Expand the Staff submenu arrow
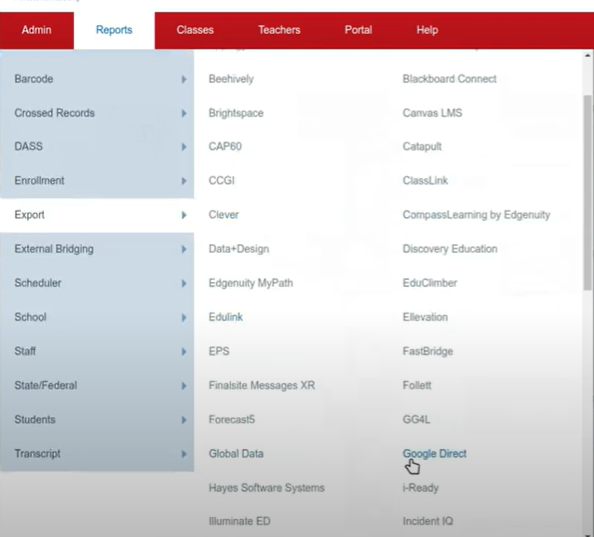 (184, 351)
